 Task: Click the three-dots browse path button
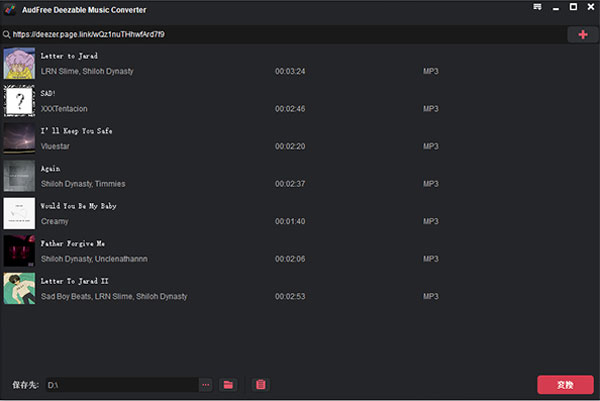[x=206, y=385]
